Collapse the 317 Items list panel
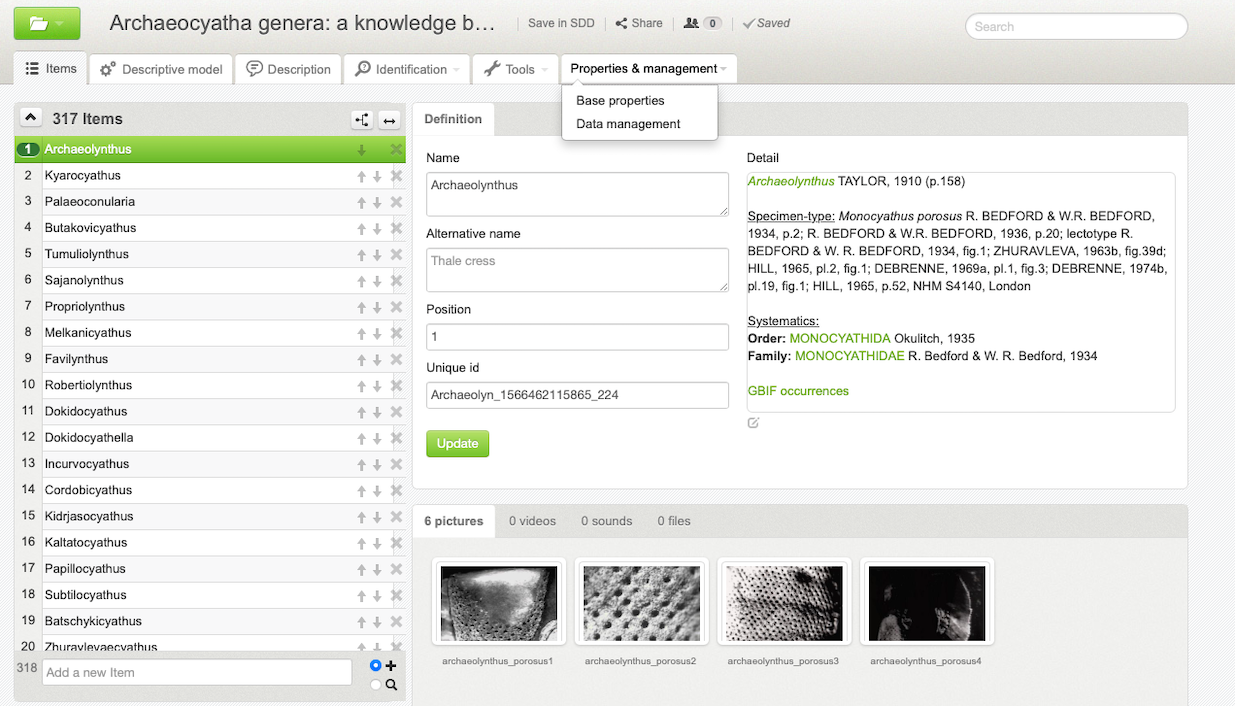The width and height of the screenshot is (1235, 706). [x=30, y=118]
